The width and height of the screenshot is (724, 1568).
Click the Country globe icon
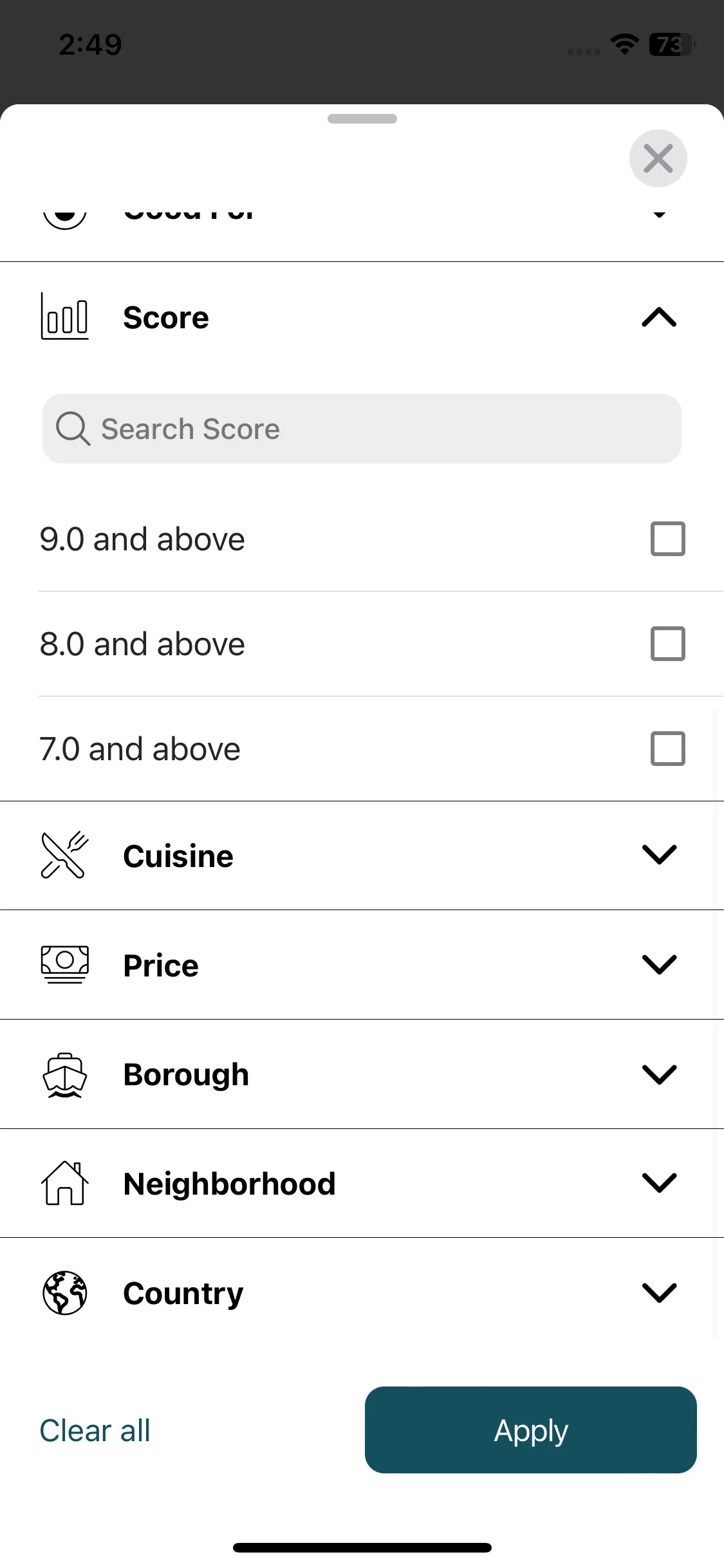64,1293
